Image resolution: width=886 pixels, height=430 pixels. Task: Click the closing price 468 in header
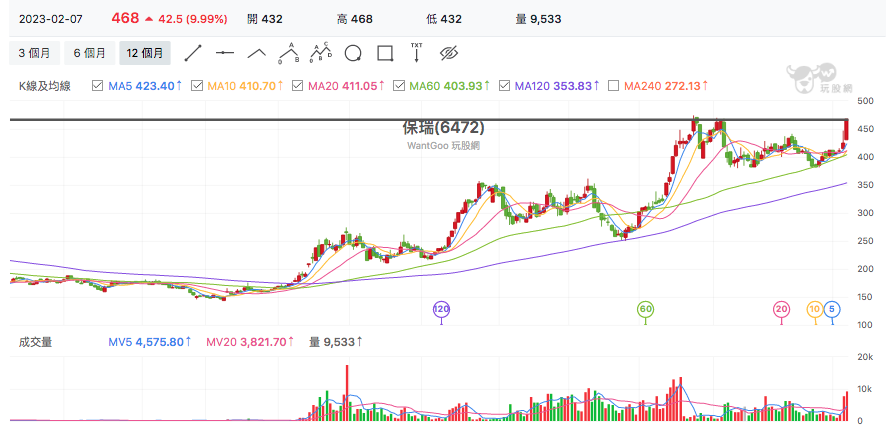tap(125, 19)
